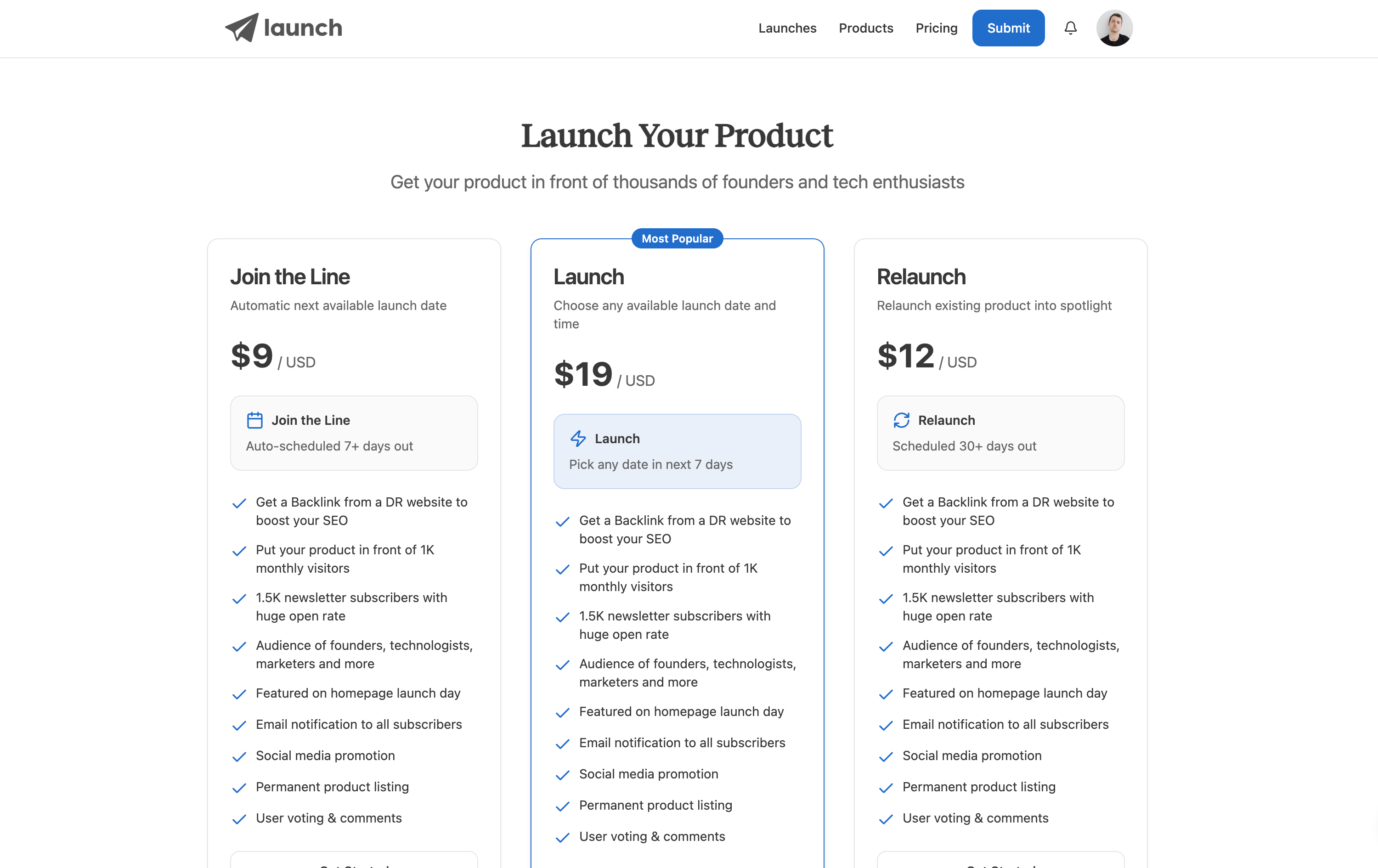
Task: Click the lightning bolt Launch icon
Action: pyautogui.click(x=578, y=439)
